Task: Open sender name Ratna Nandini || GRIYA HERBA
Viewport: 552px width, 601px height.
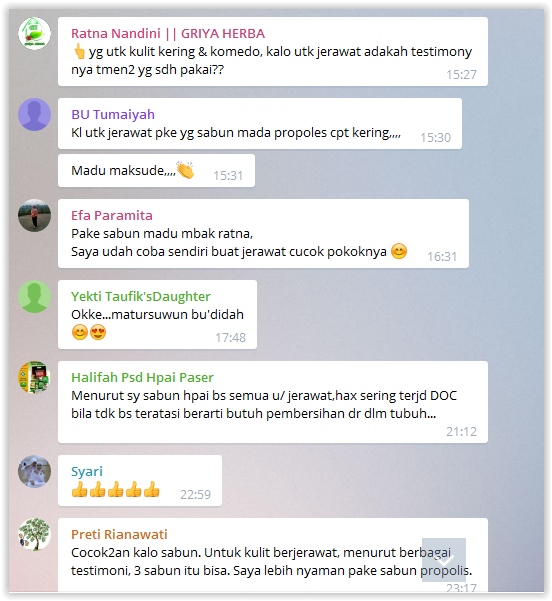Action: click(168, 34)
